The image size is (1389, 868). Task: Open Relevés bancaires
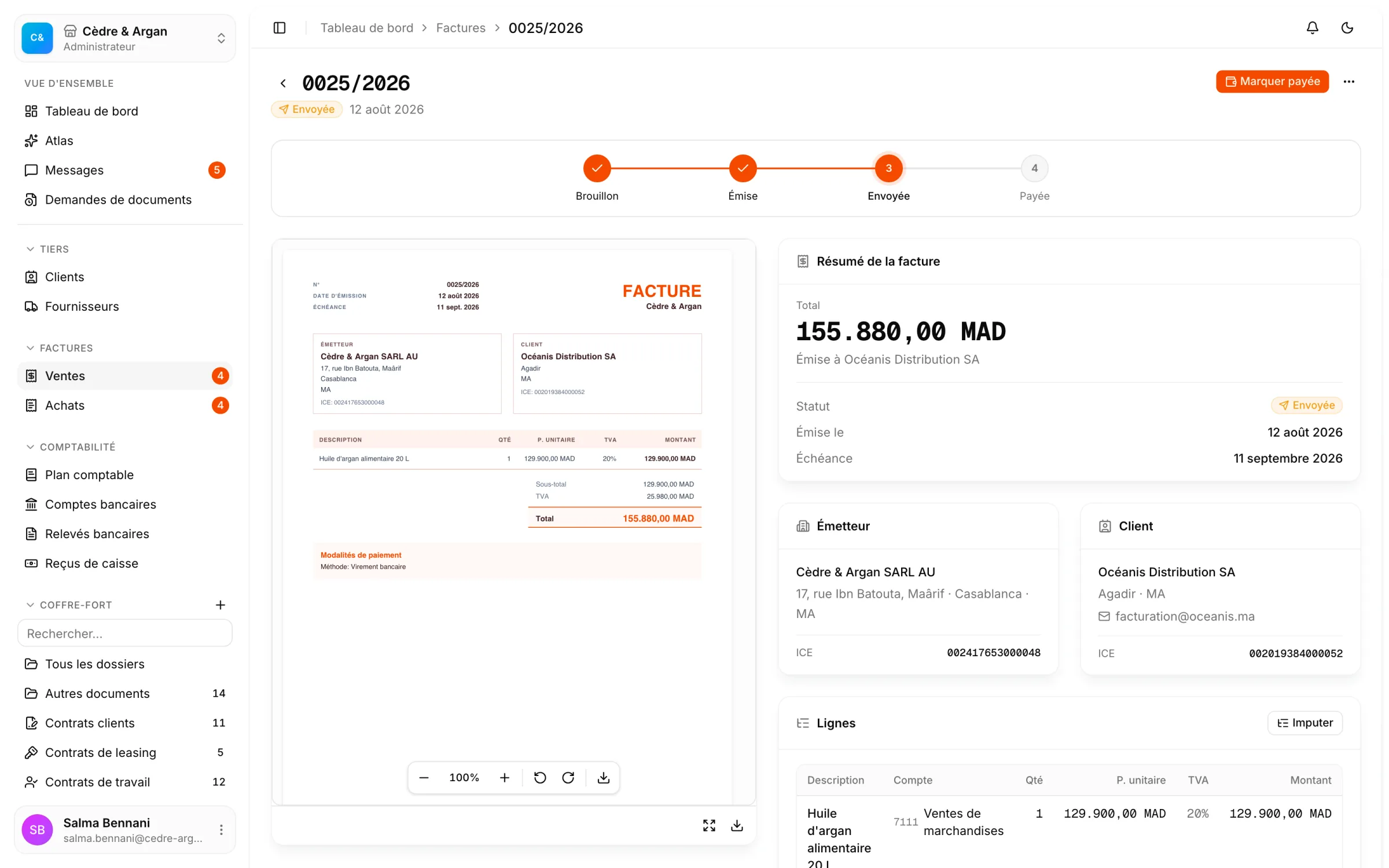point(125,534)
